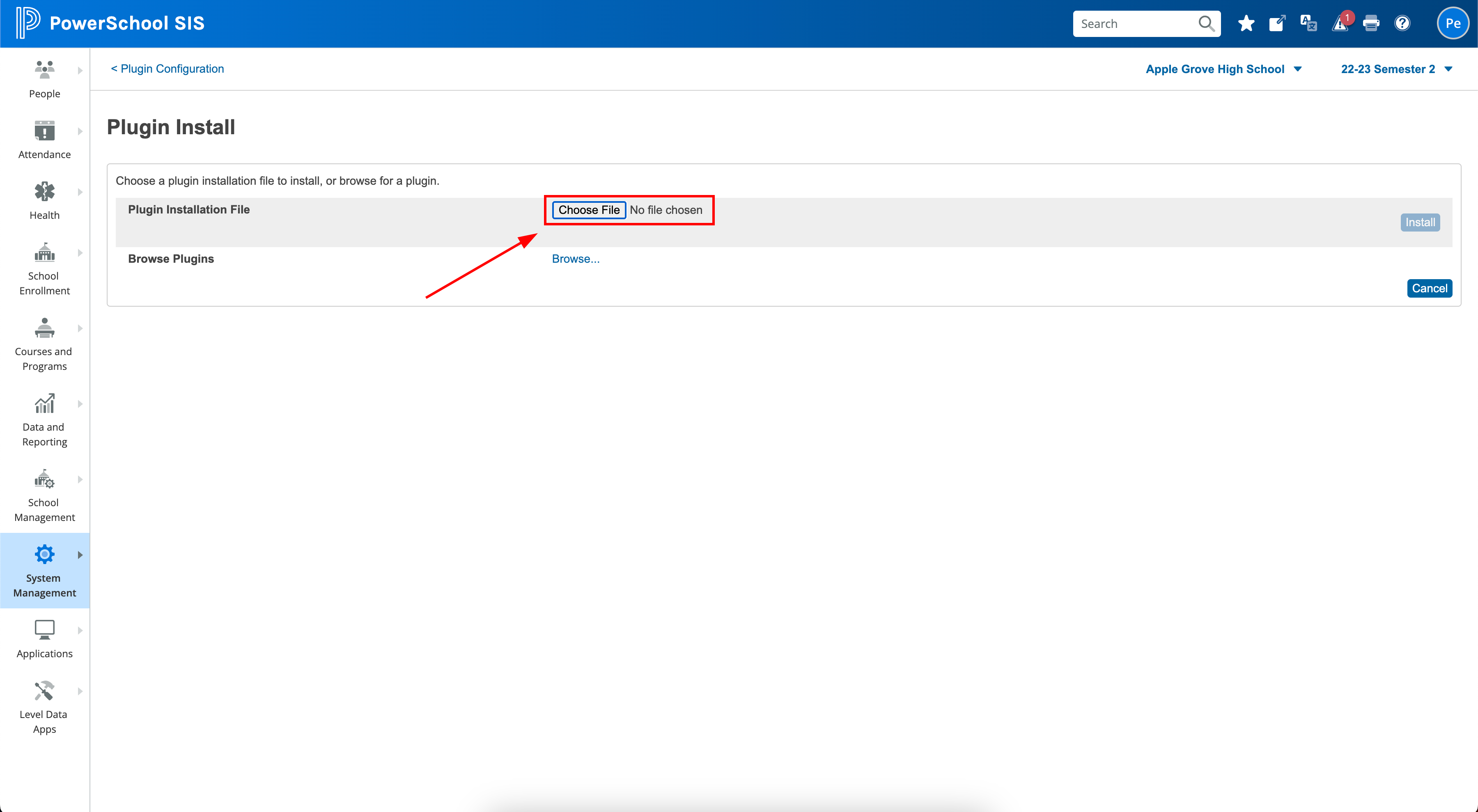
Task: Click the PowerSchool SIS title text
Action: (127, 23)
